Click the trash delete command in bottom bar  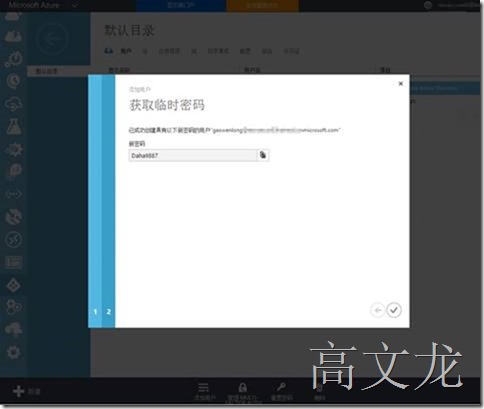click(x=319, y=391)
